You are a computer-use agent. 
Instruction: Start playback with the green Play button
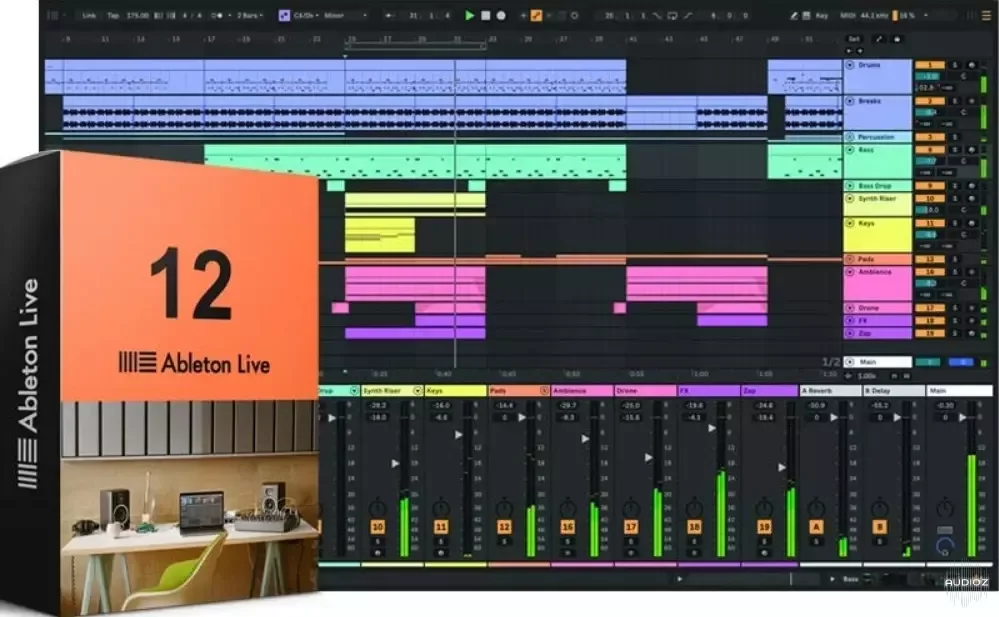(470, 15)
